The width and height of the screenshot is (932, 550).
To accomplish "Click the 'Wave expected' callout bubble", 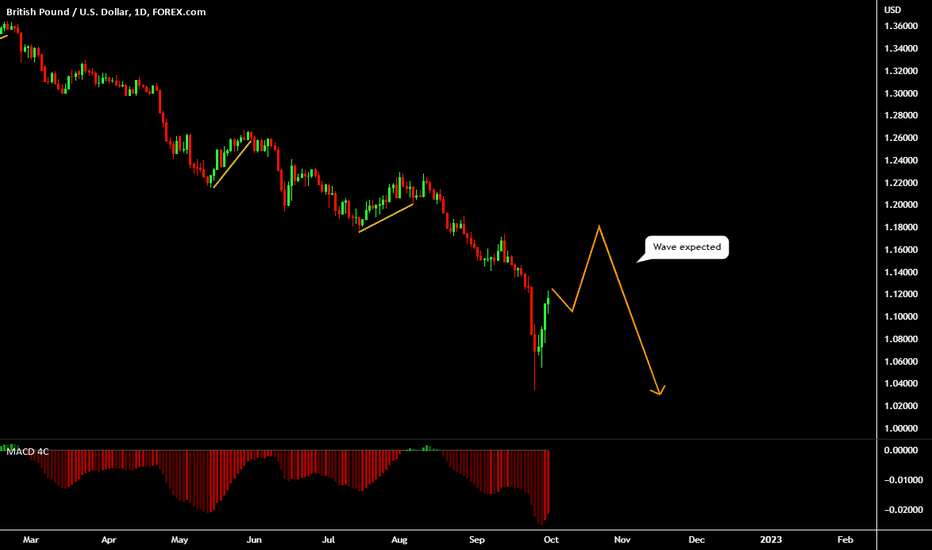I will point(687,247).
